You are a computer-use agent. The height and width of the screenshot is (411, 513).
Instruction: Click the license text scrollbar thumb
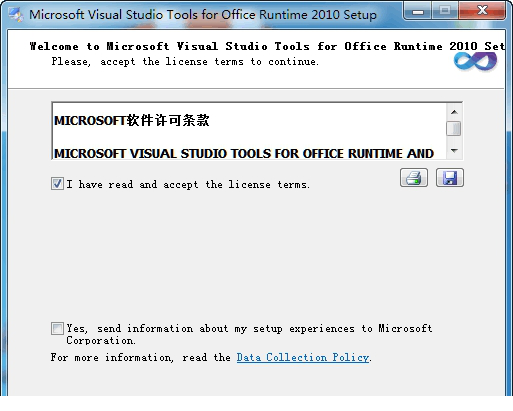click(454, 129)
